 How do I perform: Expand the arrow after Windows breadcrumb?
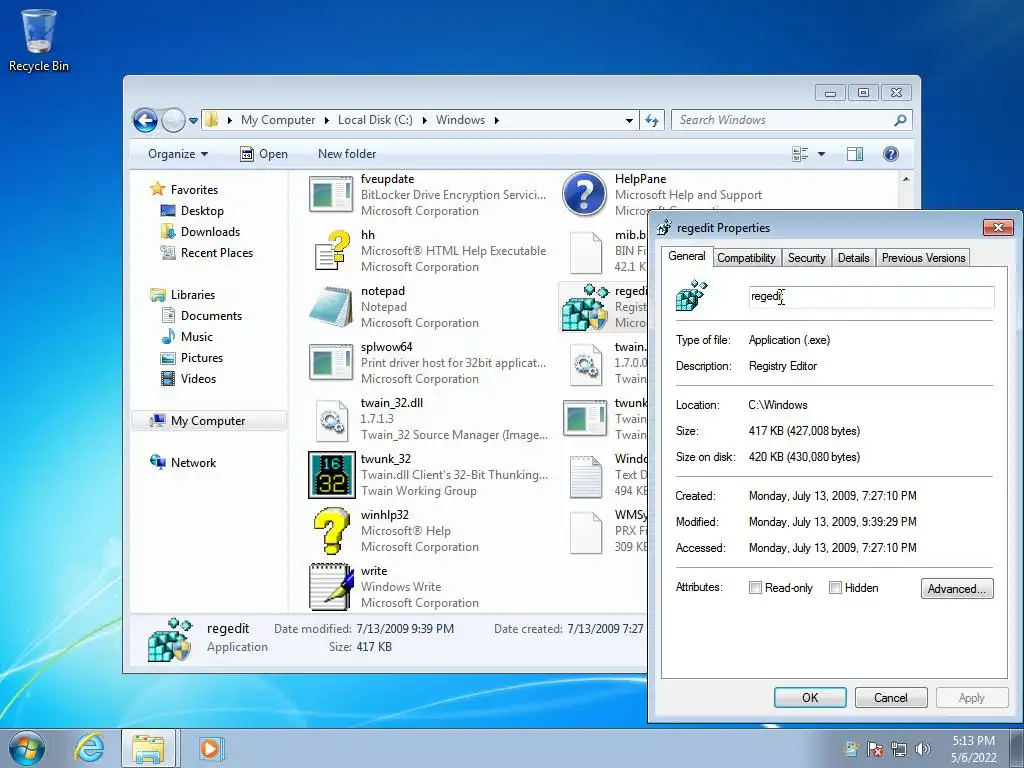point(496,120)
